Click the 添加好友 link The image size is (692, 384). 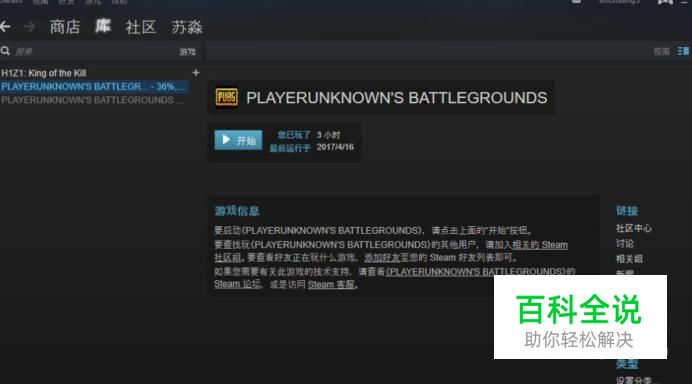pyautogui.click(x=382, y=257)
